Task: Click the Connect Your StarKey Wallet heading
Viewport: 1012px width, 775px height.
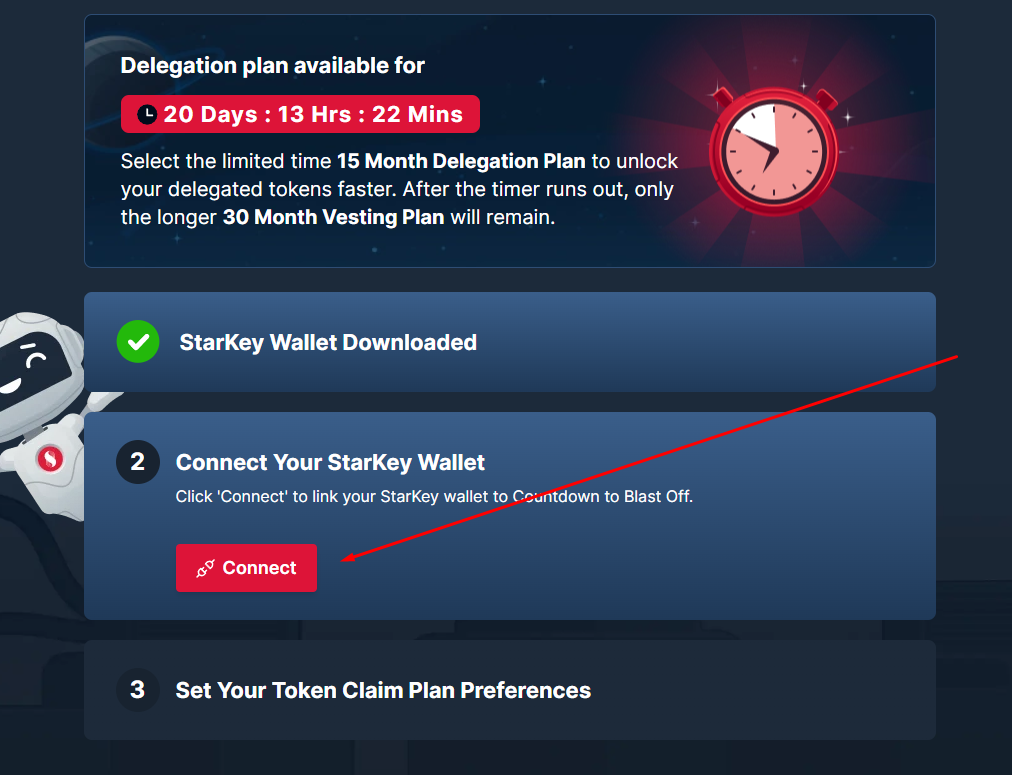Action: tap(330, 462)
